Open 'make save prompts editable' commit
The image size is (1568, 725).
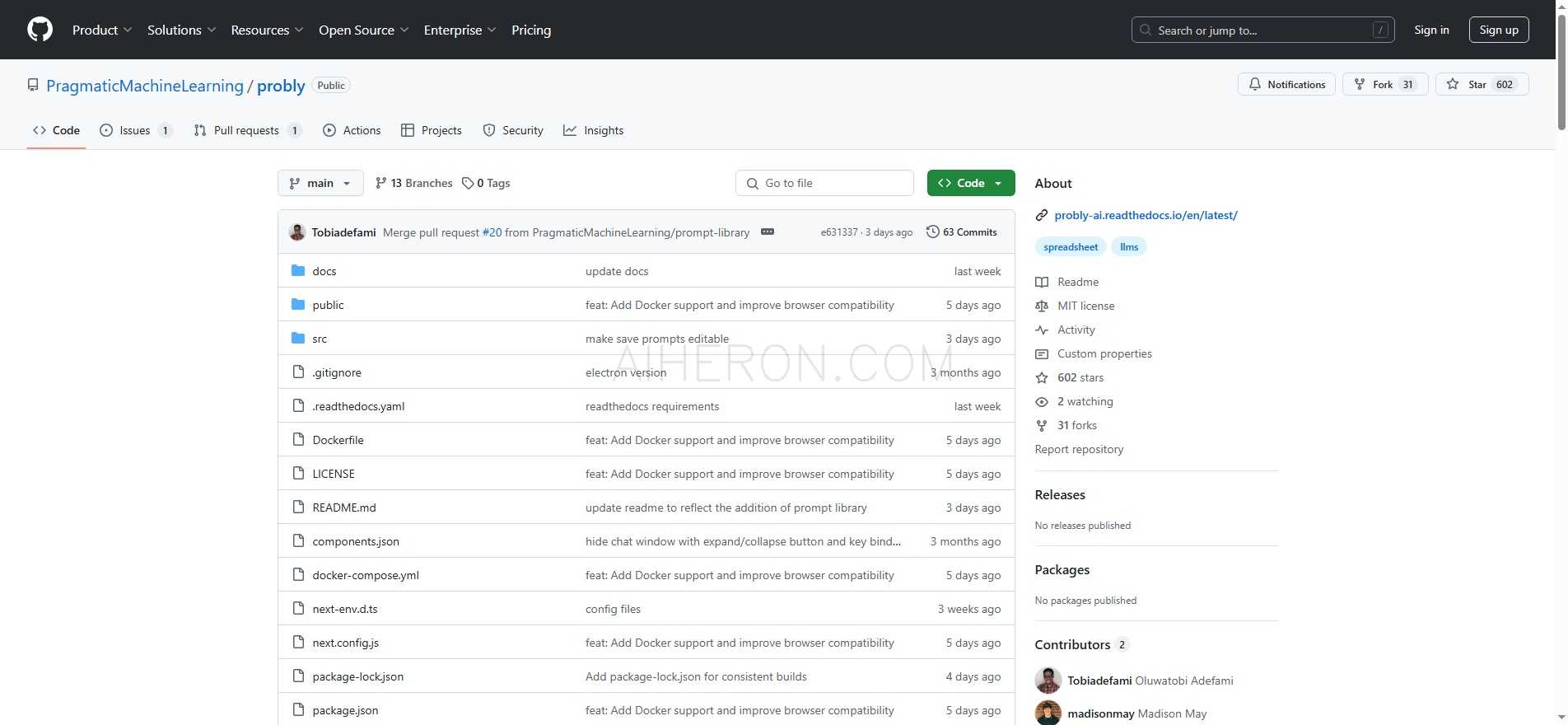click(x=657, y=339)
